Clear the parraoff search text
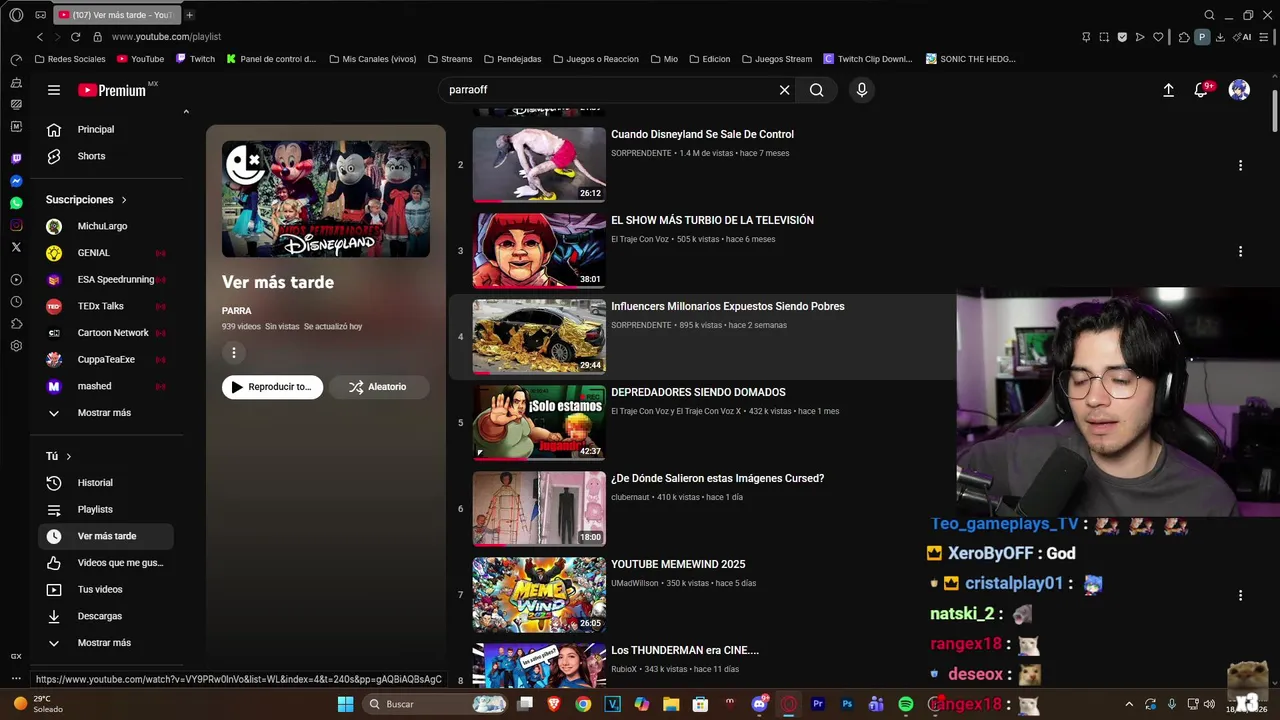 [785, 90]
